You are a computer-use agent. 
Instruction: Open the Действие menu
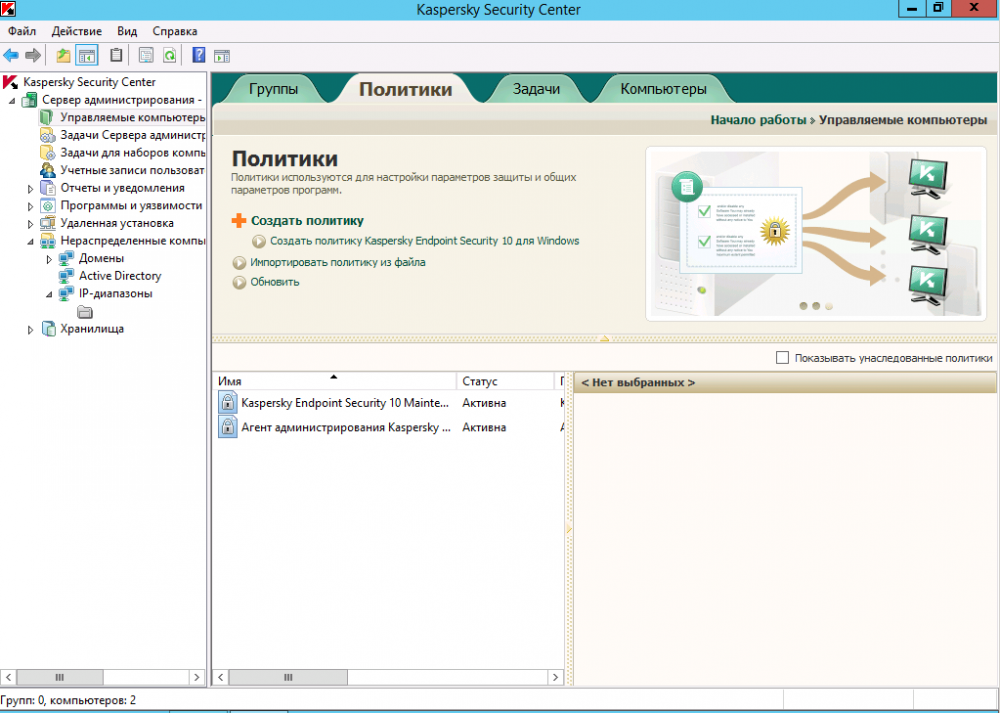click(77, 31)
